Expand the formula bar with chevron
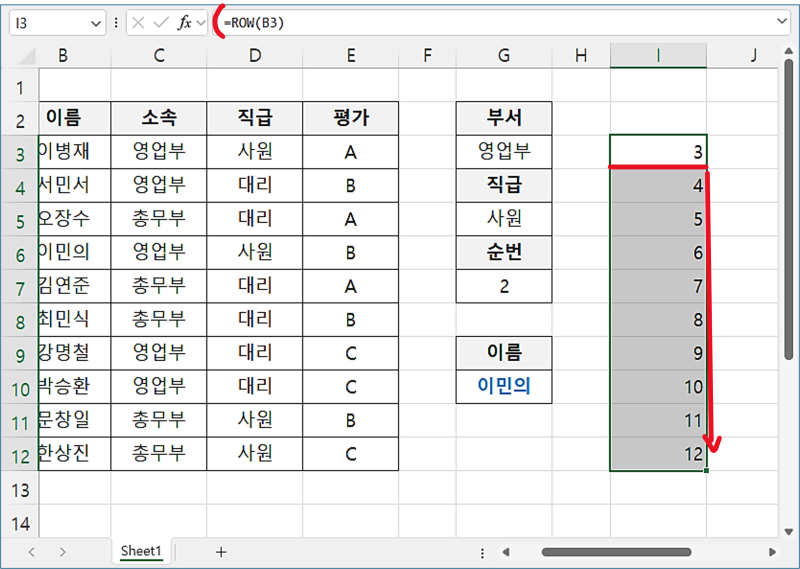800x569 pixels. [x=780, y=22]
